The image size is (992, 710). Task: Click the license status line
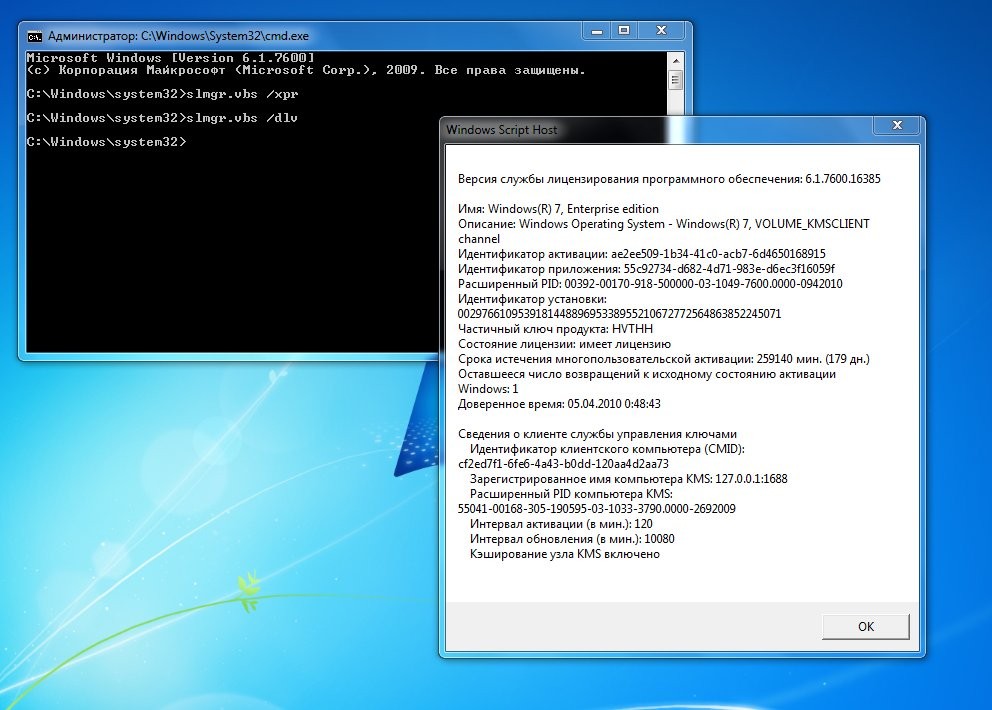pyautogui.click(x=564, y=344)
